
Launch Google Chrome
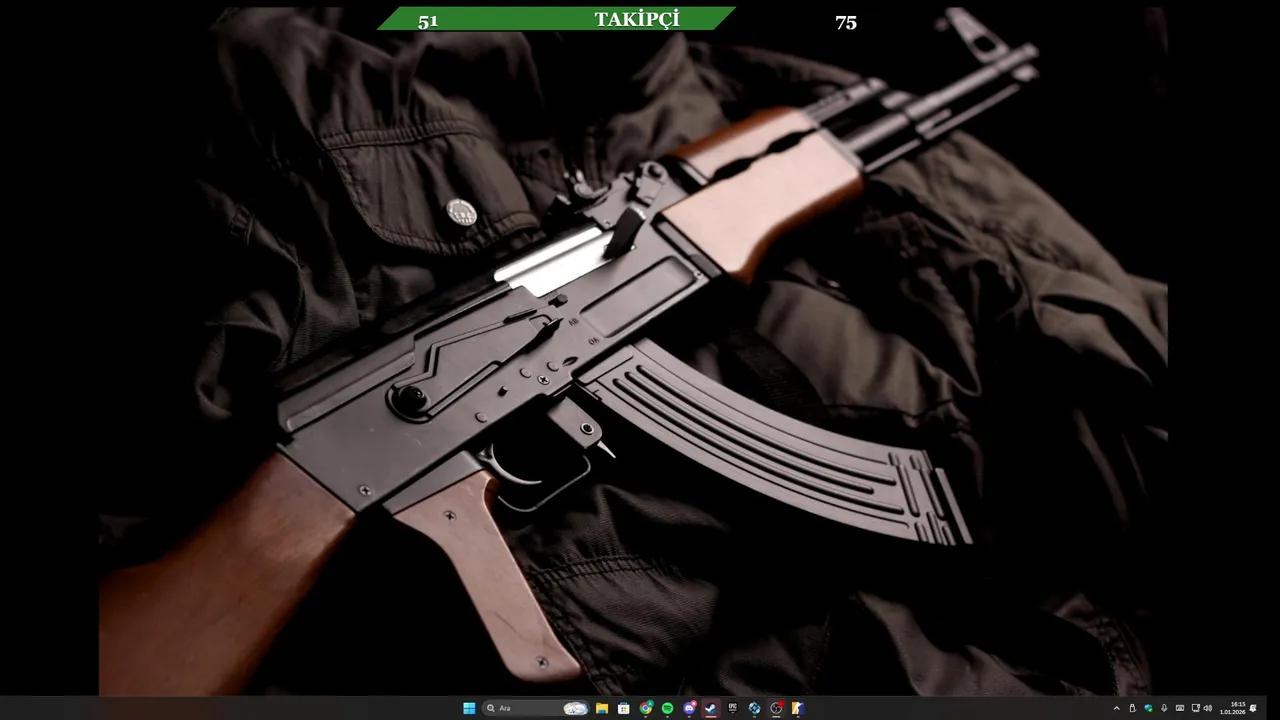click(x=645, y=708)
